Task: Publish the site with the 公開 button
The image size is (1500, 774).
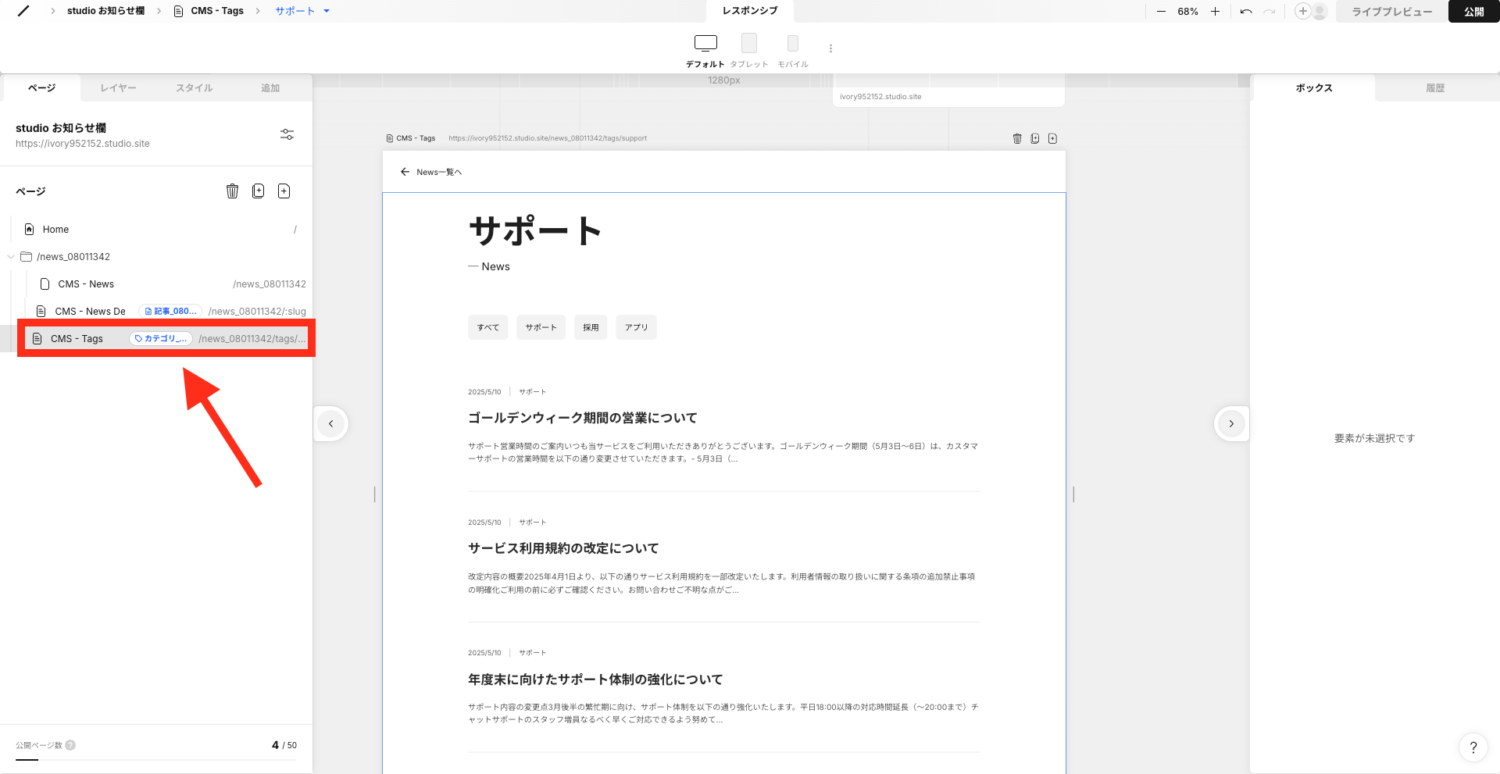Action: [1473, 11]
